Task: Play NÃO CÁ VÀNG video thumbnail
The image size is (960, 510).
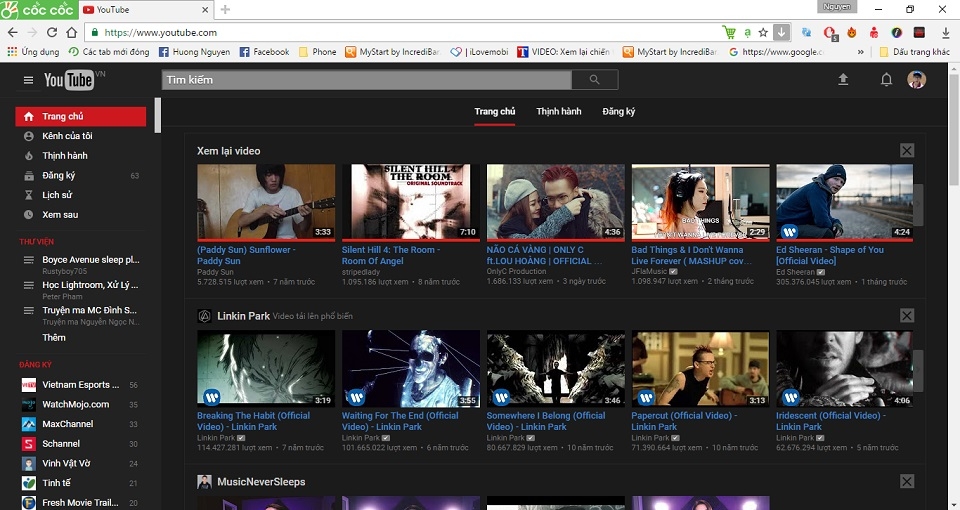Action: coord(555,201)
